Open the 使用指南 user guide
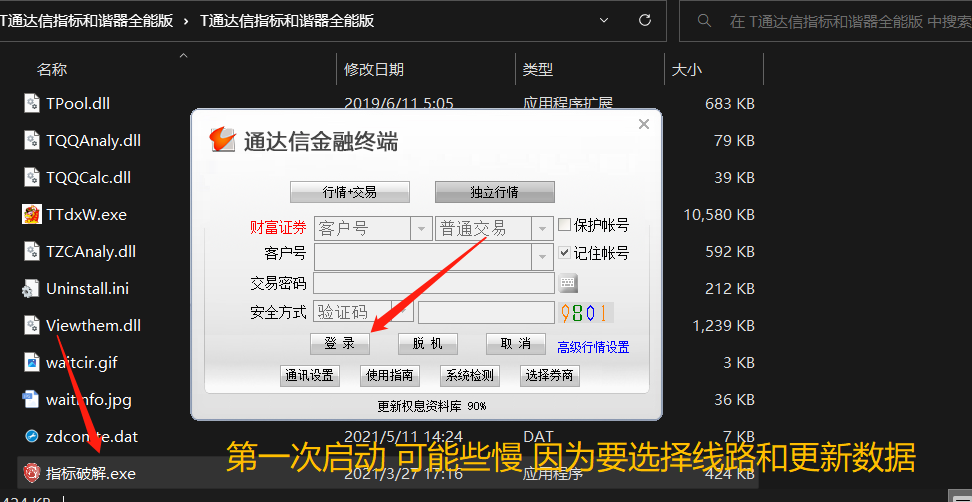The height and width of the screenshot is (502, 972). click(390, 375)
